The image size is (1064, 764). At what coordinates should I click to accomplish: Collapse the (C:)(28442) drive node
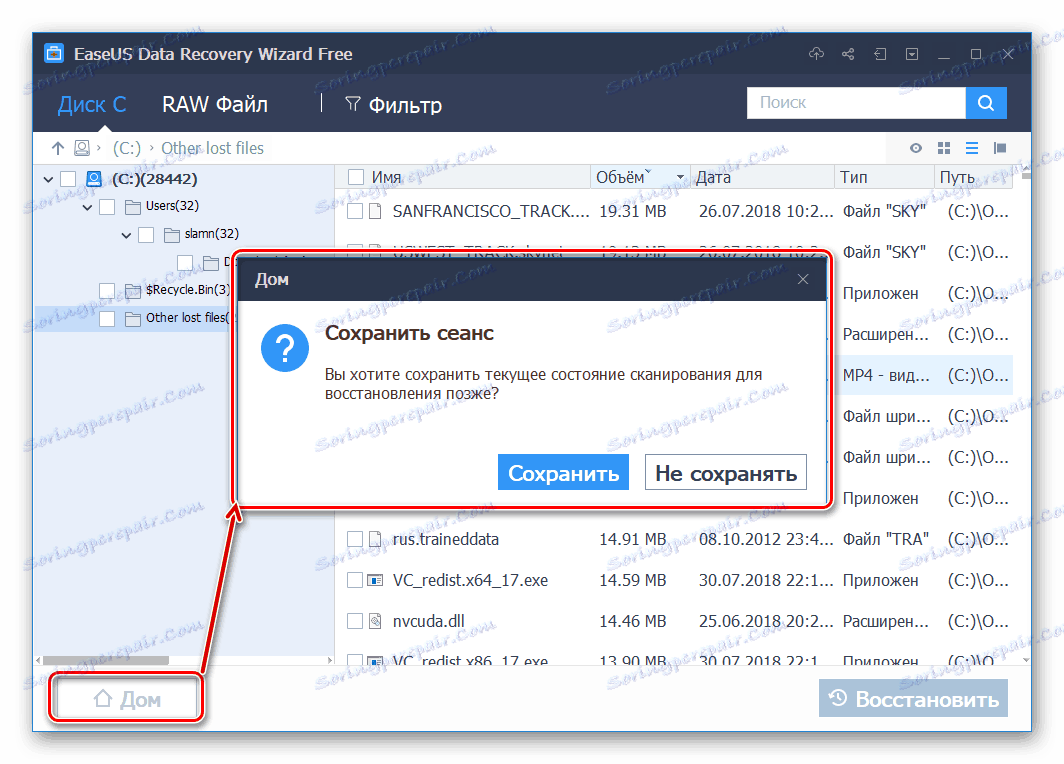tap(48, 178)
